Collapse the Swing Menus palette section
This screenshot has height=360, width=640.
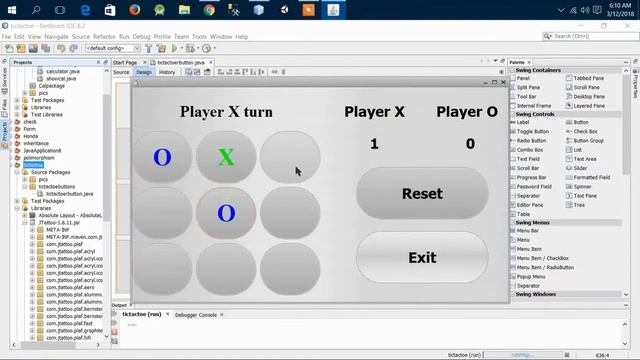point(513,223)
